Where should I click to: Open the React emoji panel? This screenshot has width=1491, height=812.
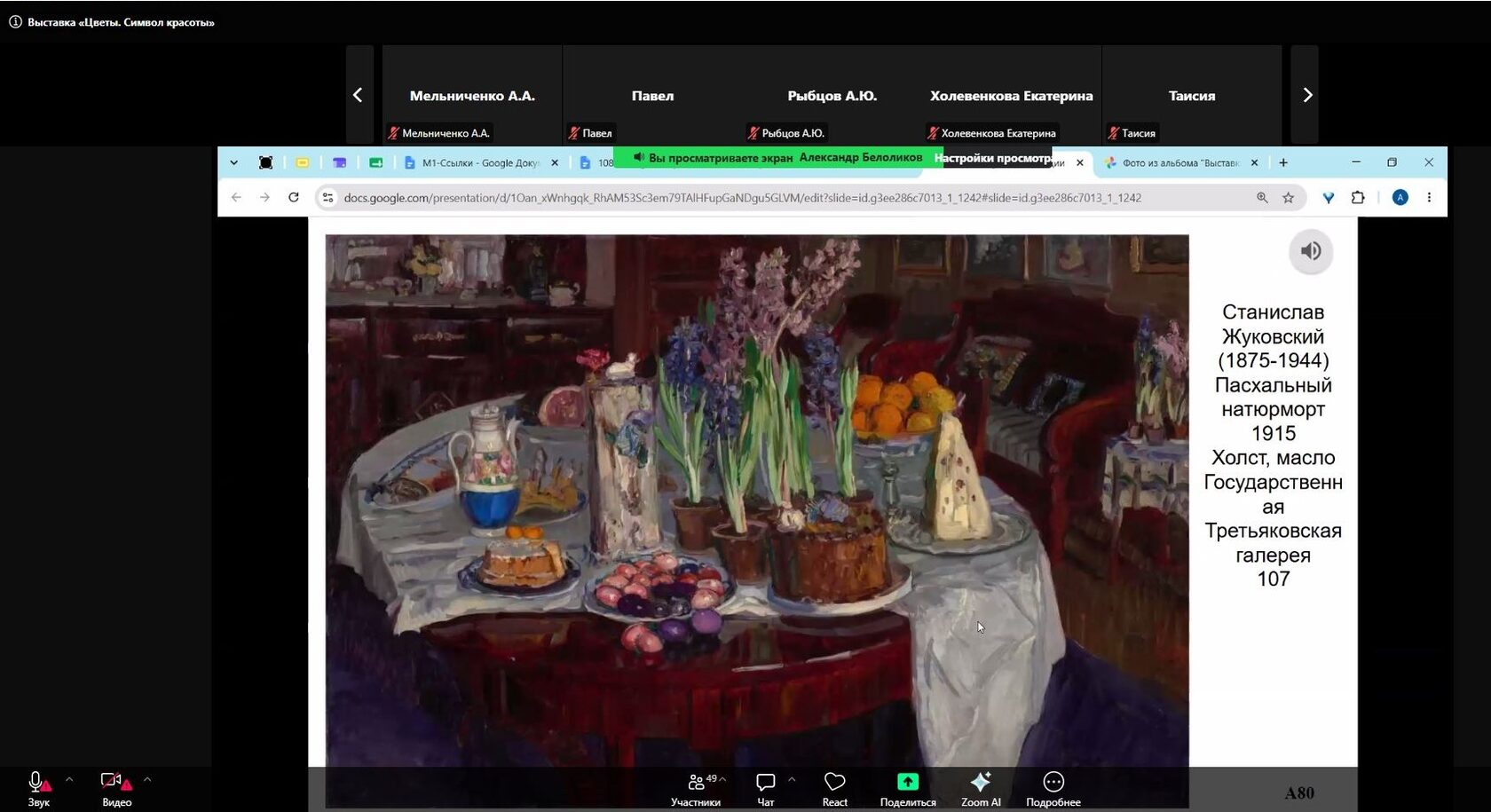834,788
